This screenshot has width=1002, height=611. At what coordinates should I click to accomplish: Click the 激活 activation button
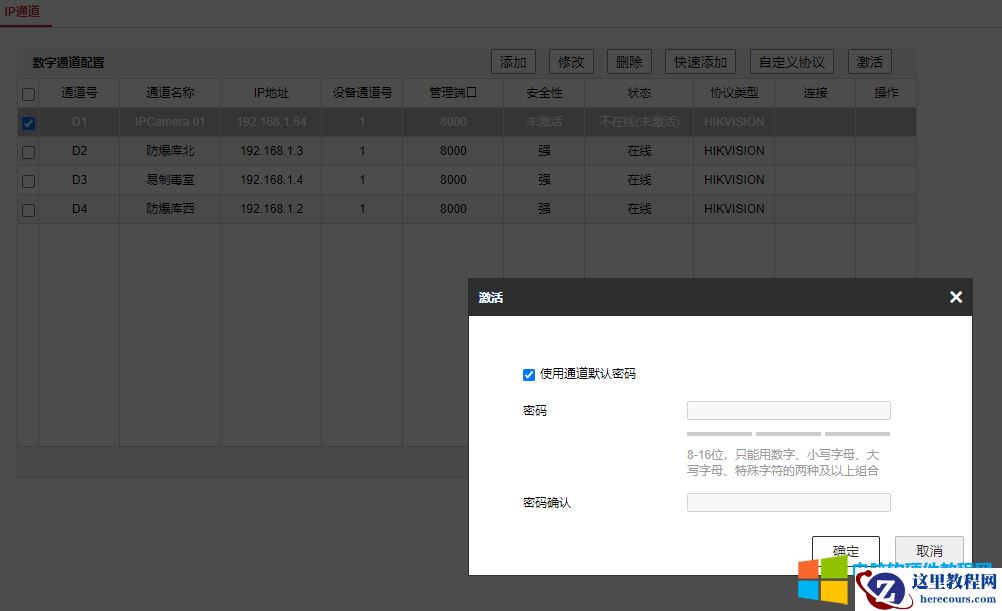[x=868, y=61]
